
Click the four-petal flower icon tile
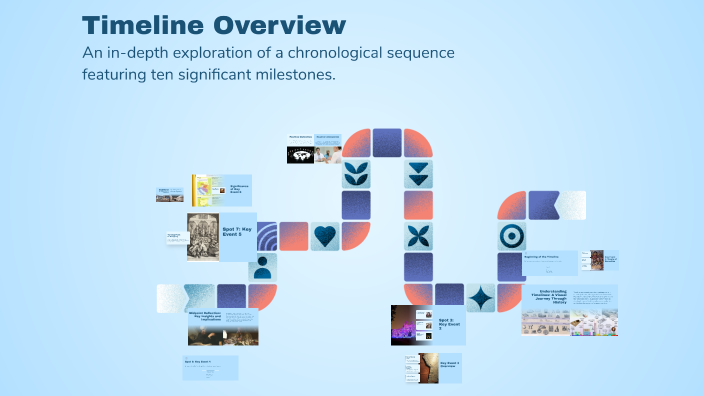coord(418,236)
